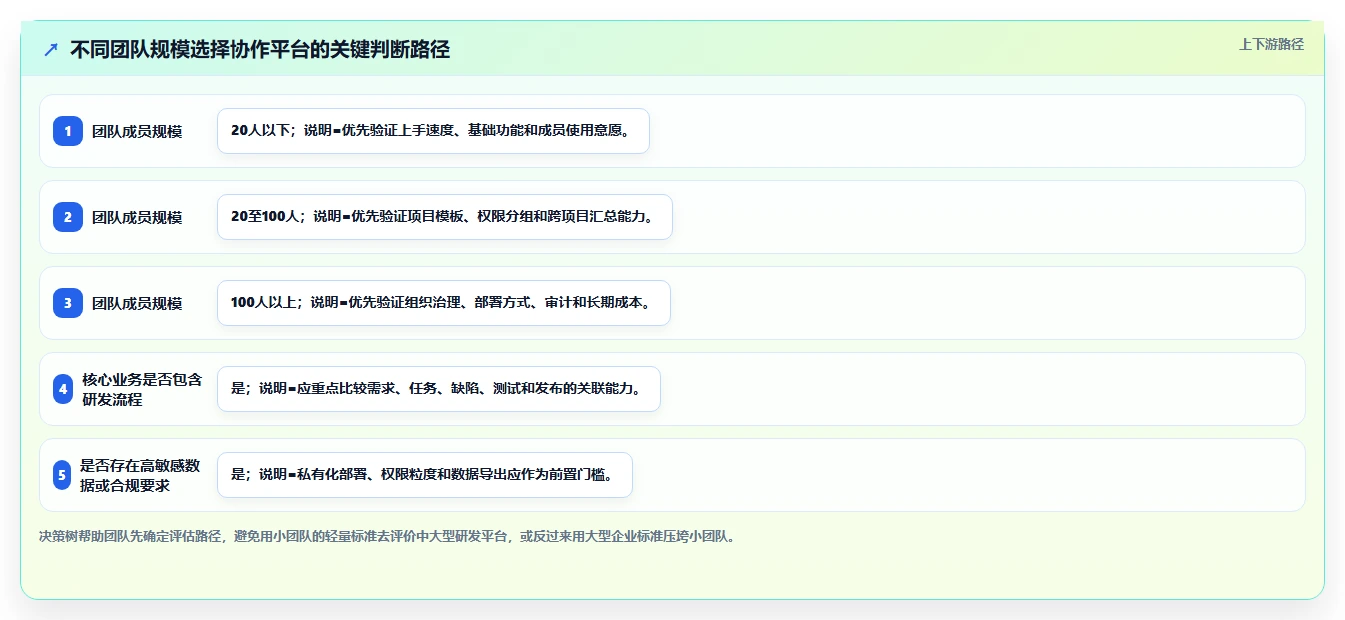Click the title 不同团队规模选择协作平台的关键判断路径
Image resolution: width=1345 pixels, height=620 pixels.
(x=260, y=50)
